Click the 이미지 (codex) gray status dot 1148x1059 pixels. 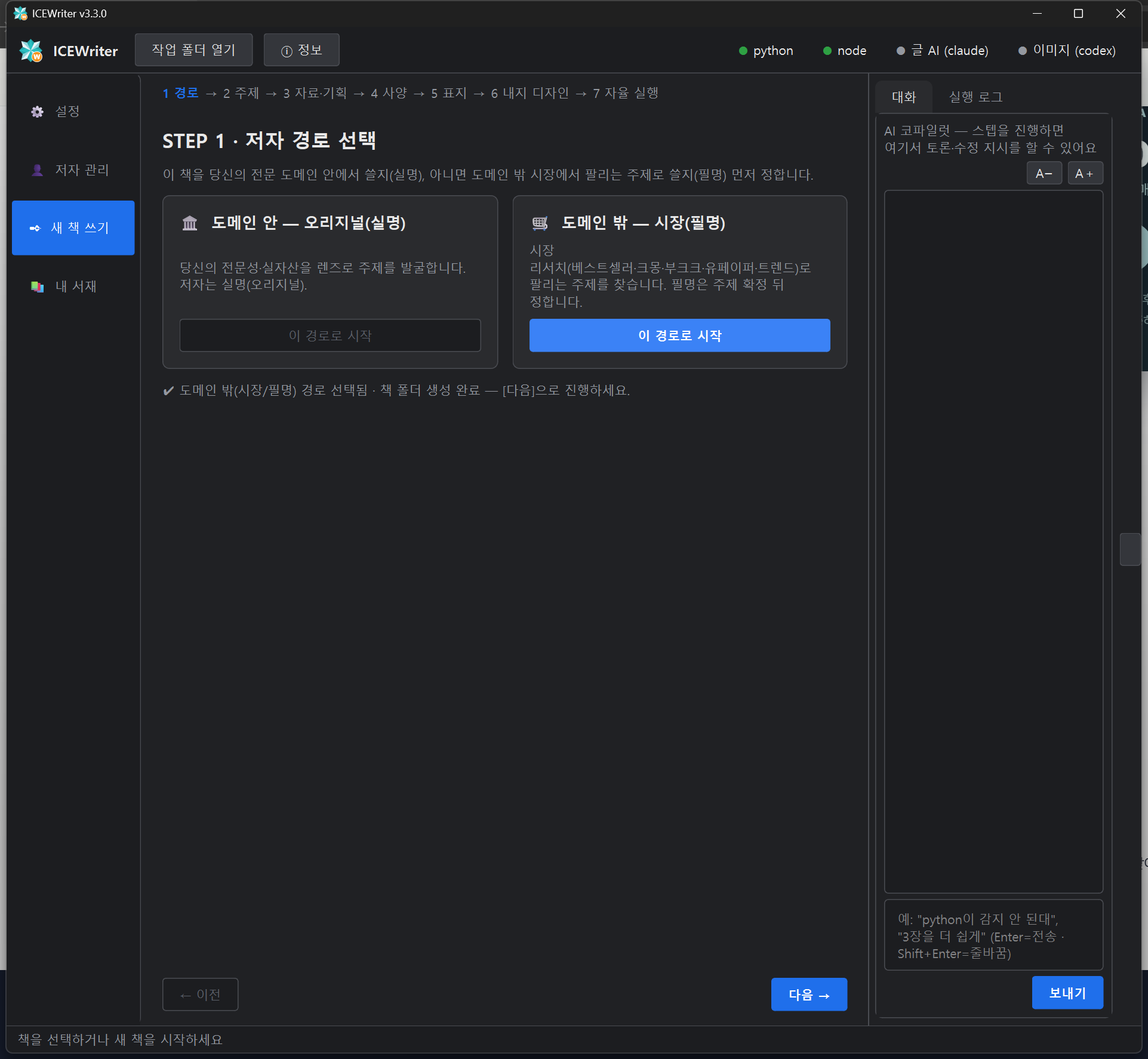[1023, 51]
